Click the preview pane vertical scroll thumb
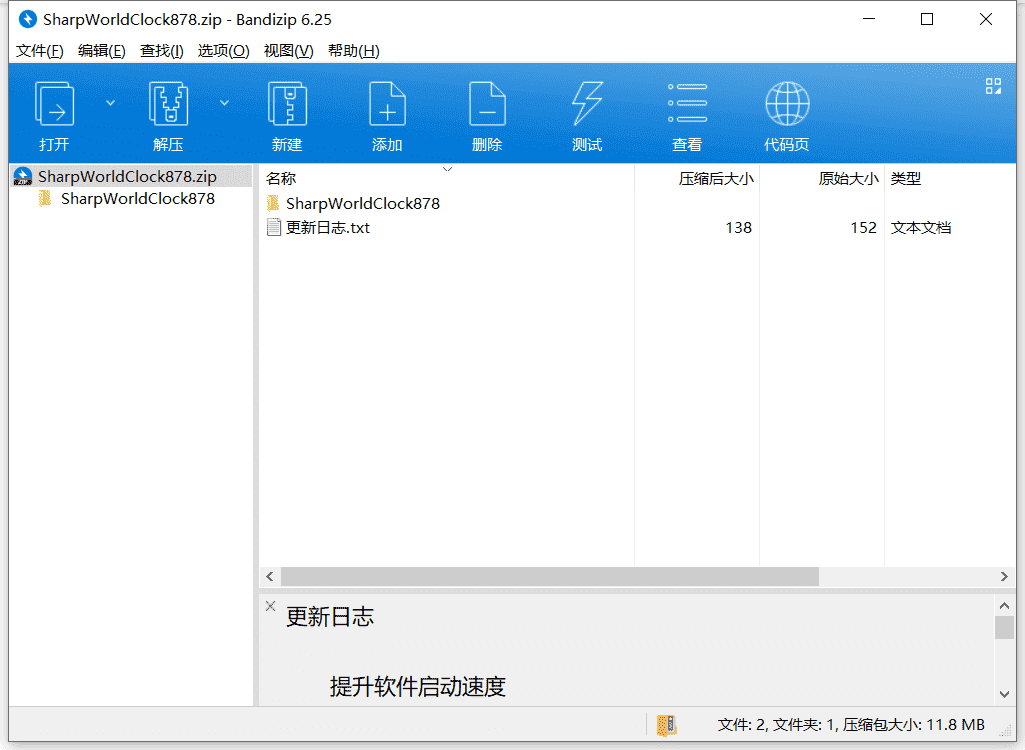1025x750 pixels. pos(1004,628)
